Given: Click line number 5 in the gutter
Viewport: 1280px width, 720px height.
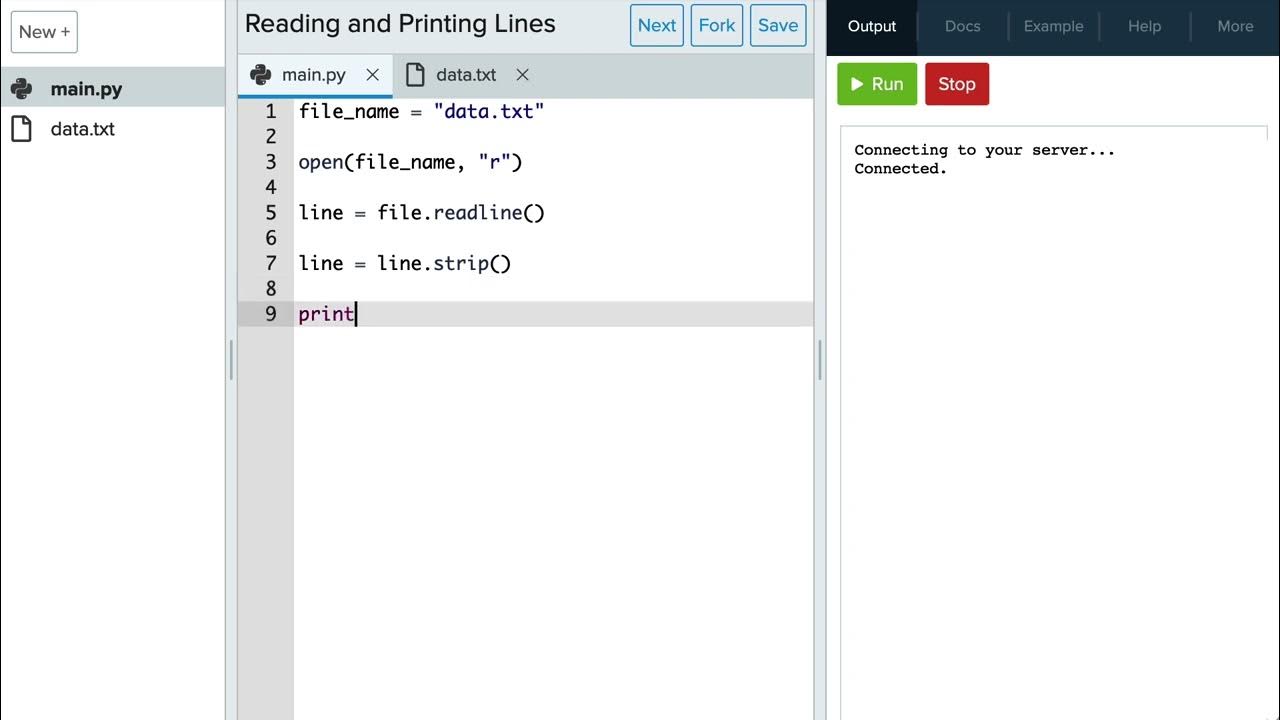Looking at the screenshot, I should point(270,213).
